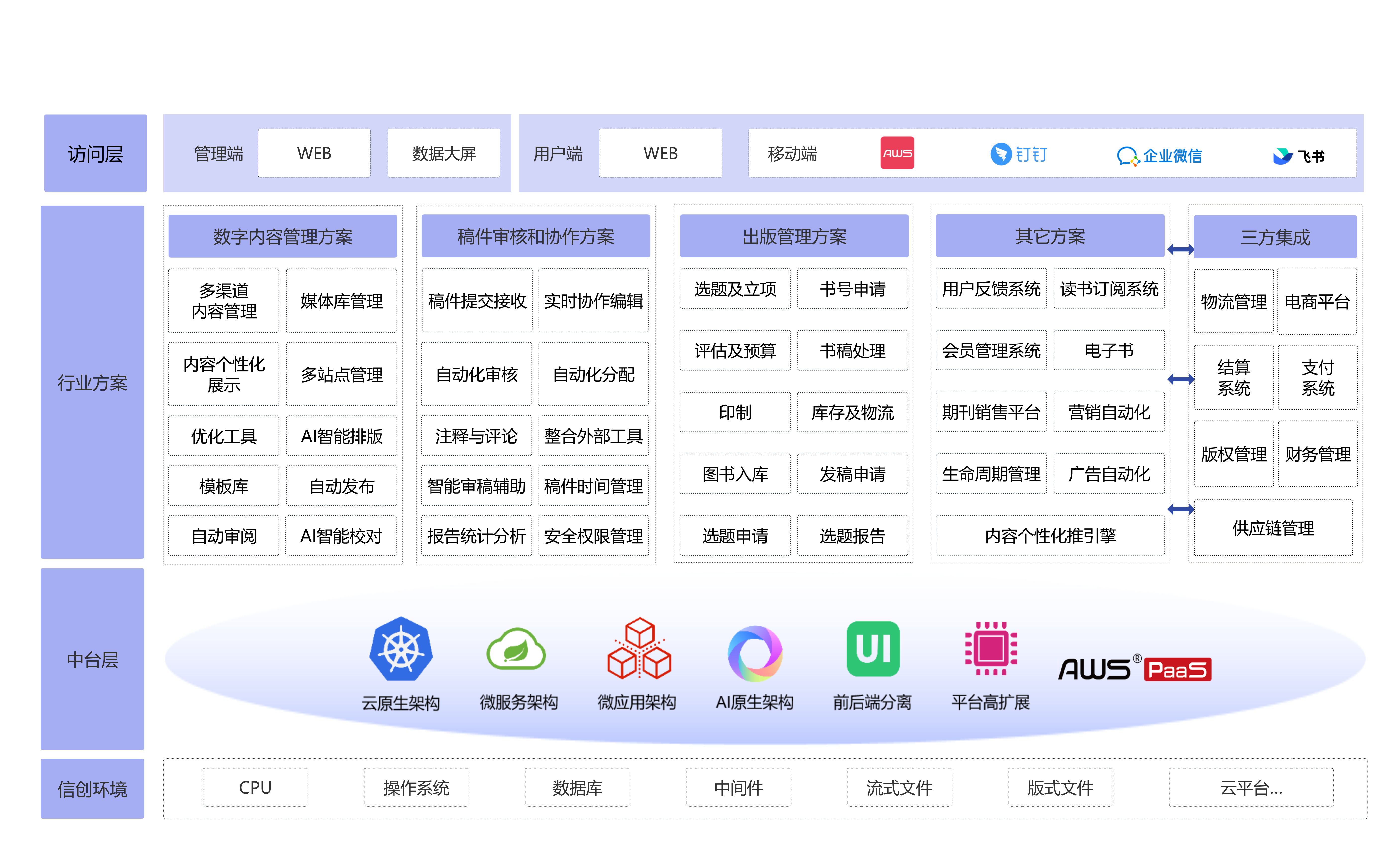The image size is (1400, 859).
Task: Click the red cubes 微应用架构 icon
Action: (639, 648)
